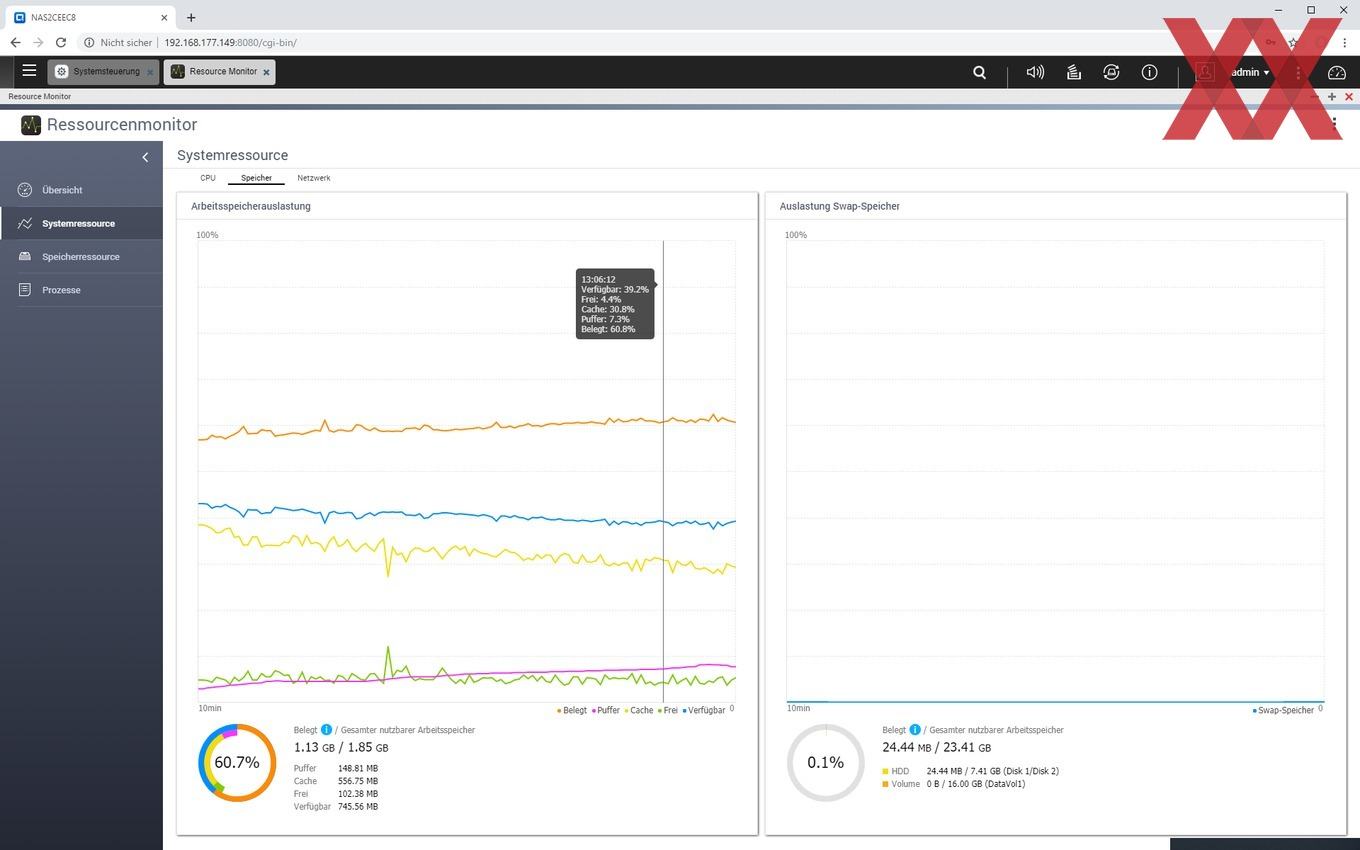This screenshot has height=850, width=1360.
Task: Open Übersicht in the sidebar
Action: (x=81, y=190)
